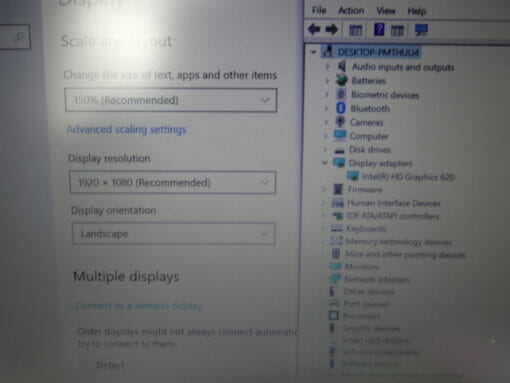Click the Print queues printer icon

coord(334,303)
